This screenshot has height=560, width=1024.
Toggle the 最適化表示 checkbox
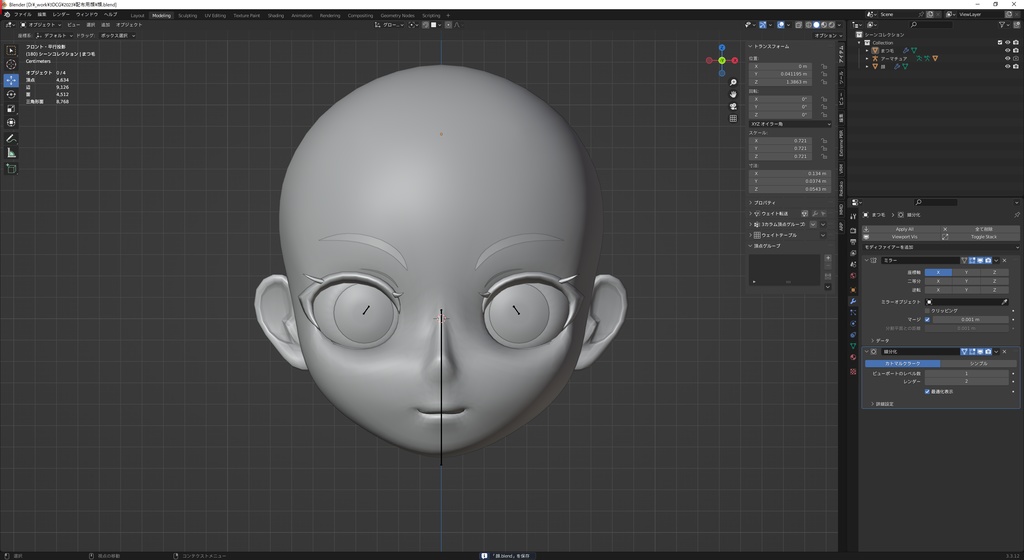pos(927,391)
